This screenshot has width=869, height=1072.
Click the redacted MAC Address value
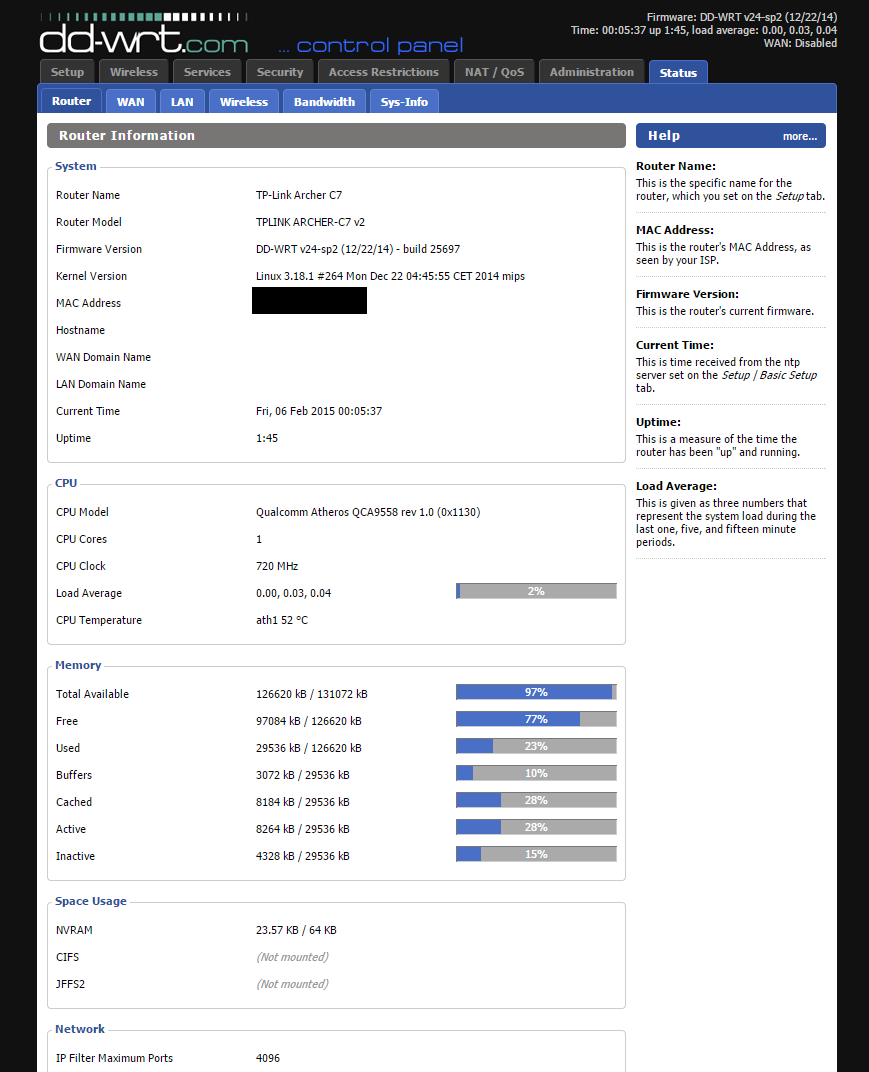coord(309,301)
